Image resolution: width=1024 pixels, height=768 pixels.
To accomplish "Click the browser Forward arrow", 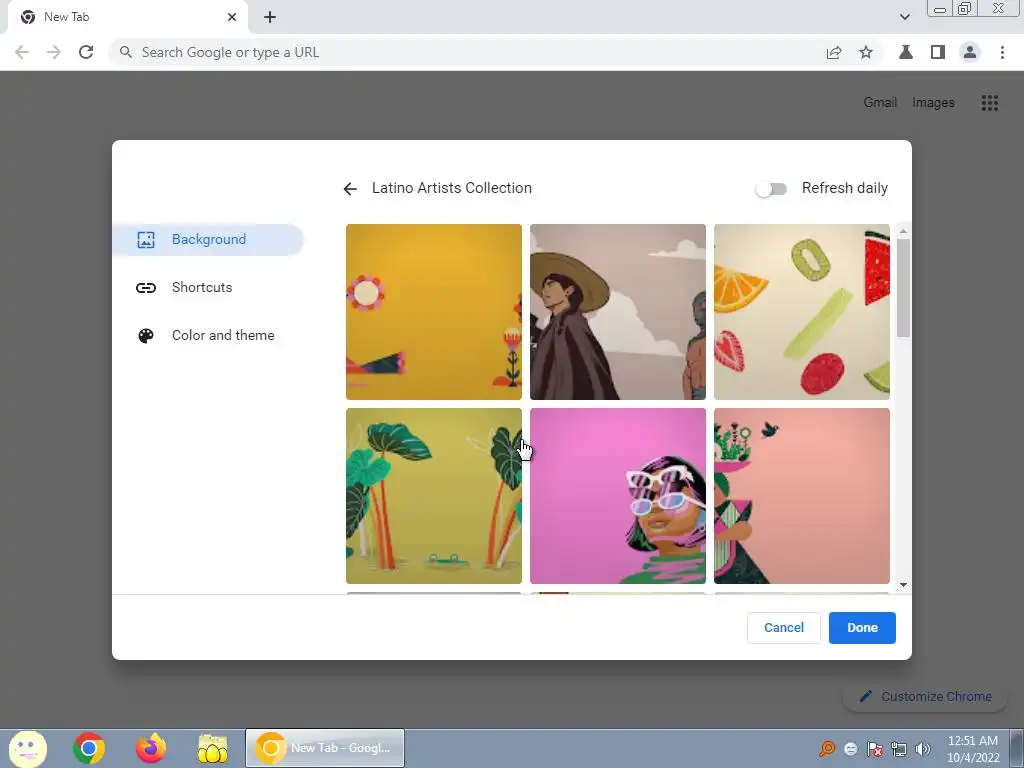I will [x=54, y=52].
